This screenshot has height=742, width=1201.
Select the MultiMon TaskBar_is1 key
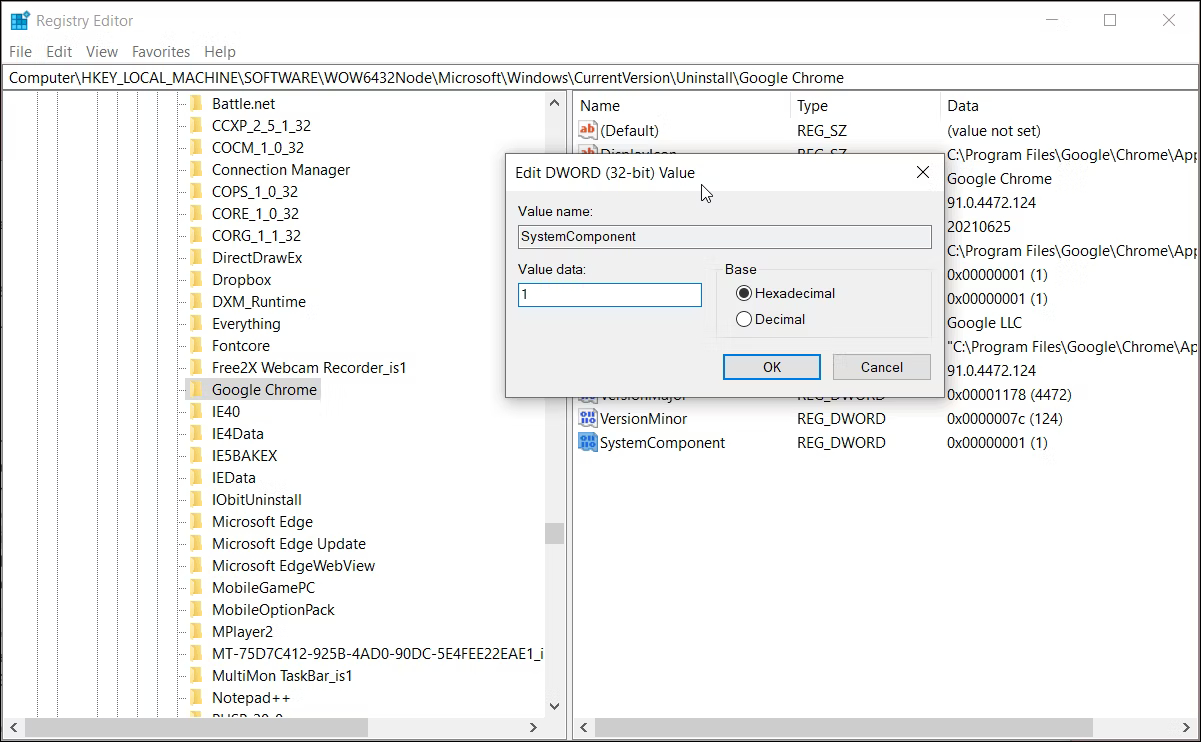click(282, 675)
